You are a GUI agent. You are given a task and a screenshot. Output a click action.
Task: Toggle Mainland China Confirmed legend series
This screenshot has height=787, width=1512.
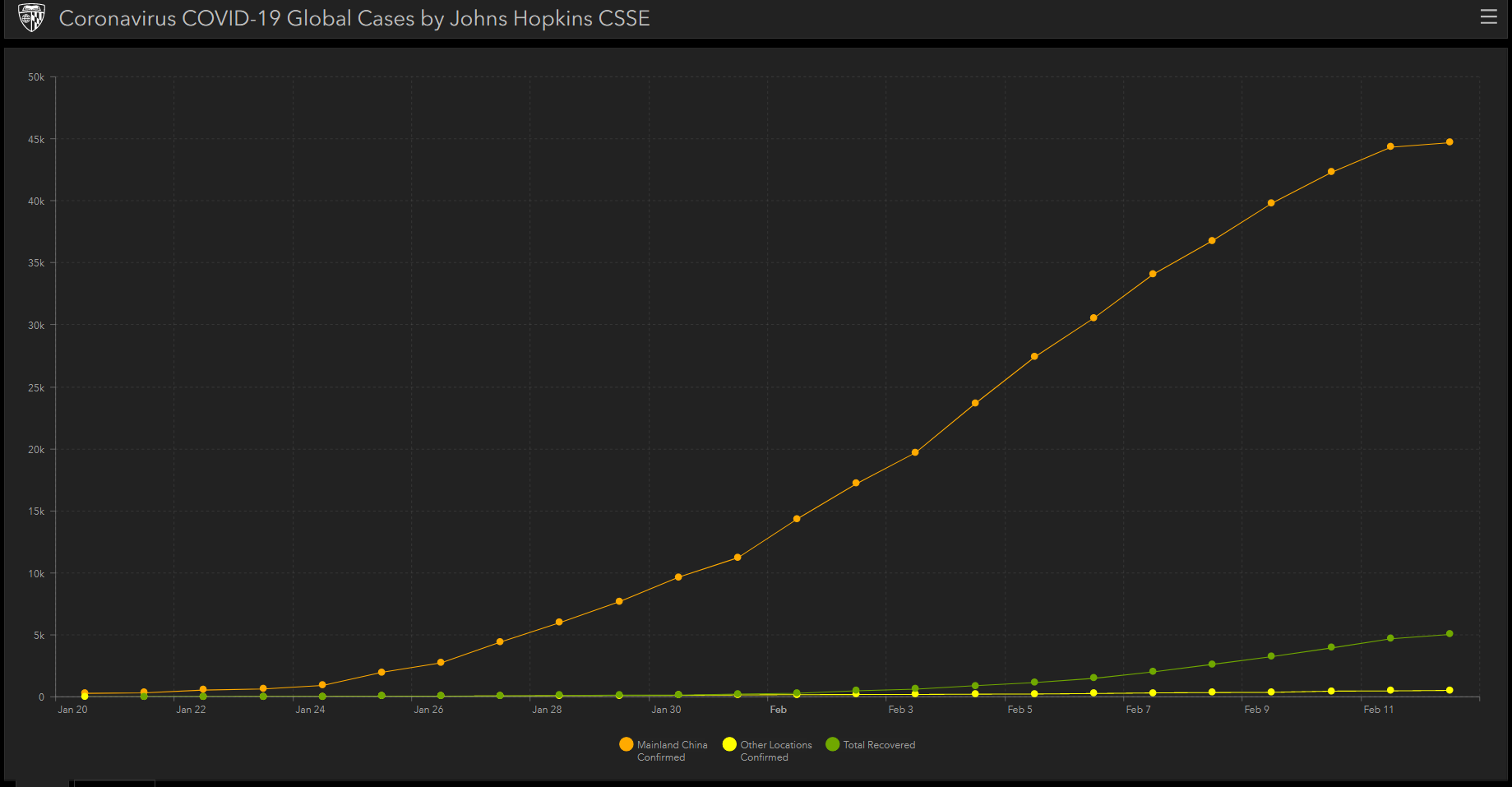[664, 751]
